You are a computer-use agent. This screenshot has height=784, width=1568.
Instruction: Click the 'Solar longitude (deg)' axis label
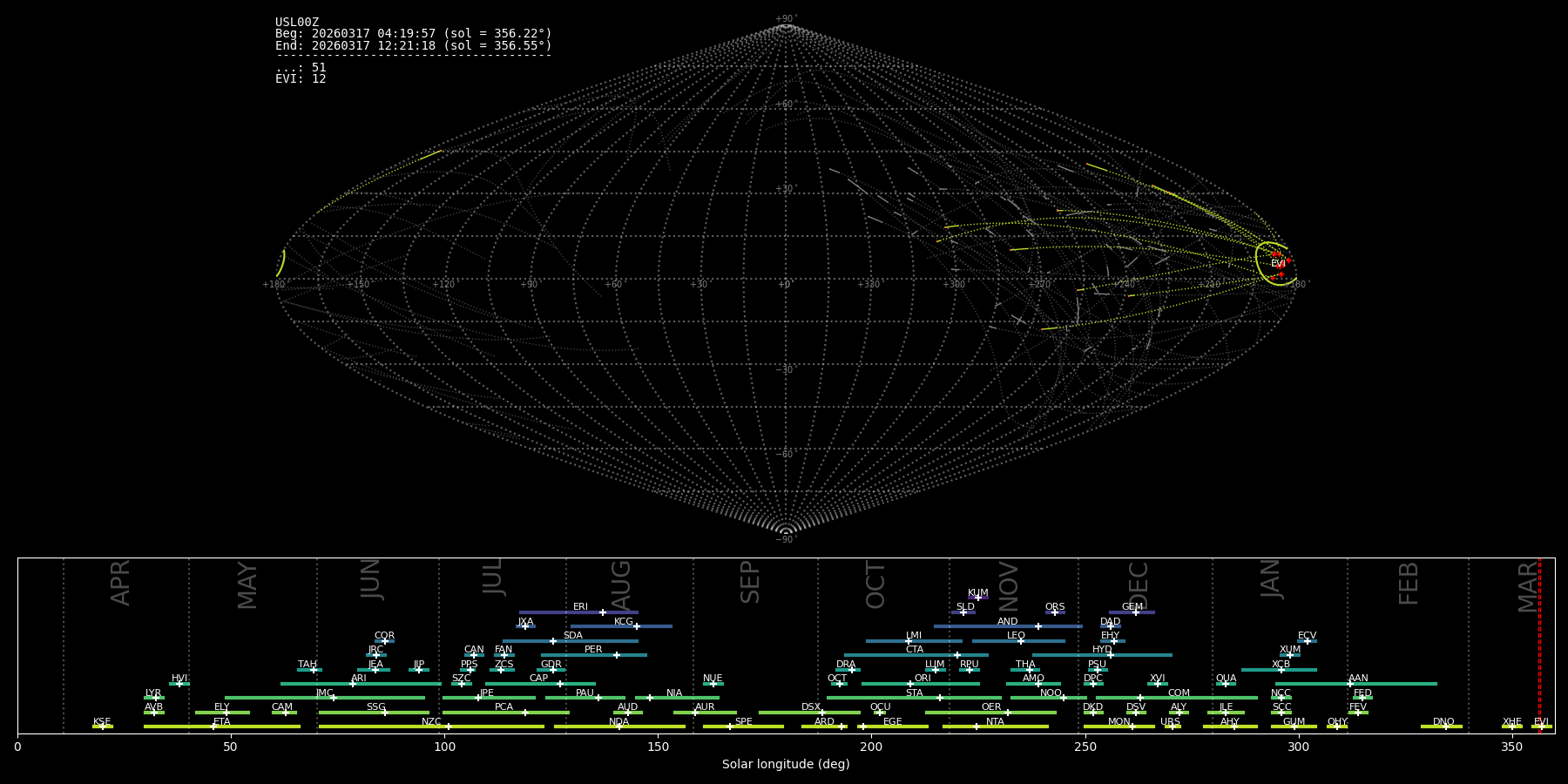[x=786, y=764]
